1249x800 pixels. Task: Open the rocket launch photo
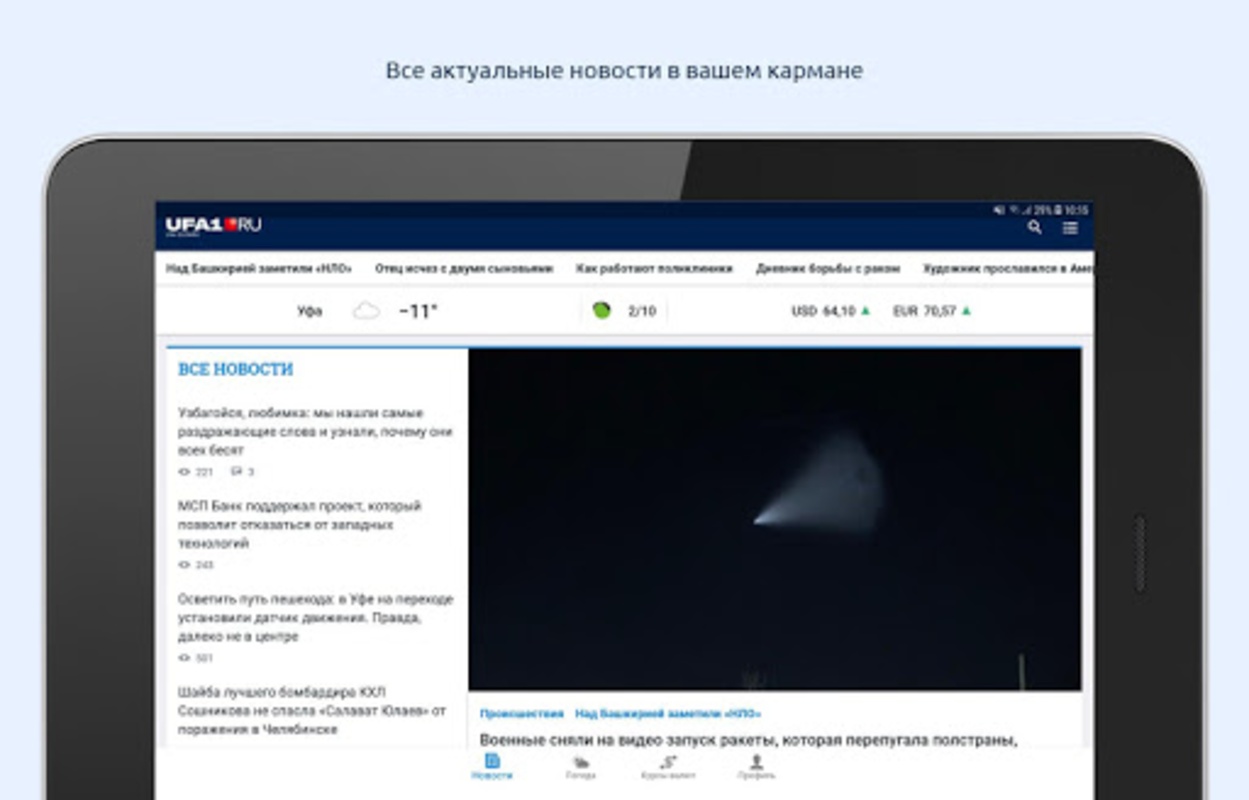click(775, 519)
